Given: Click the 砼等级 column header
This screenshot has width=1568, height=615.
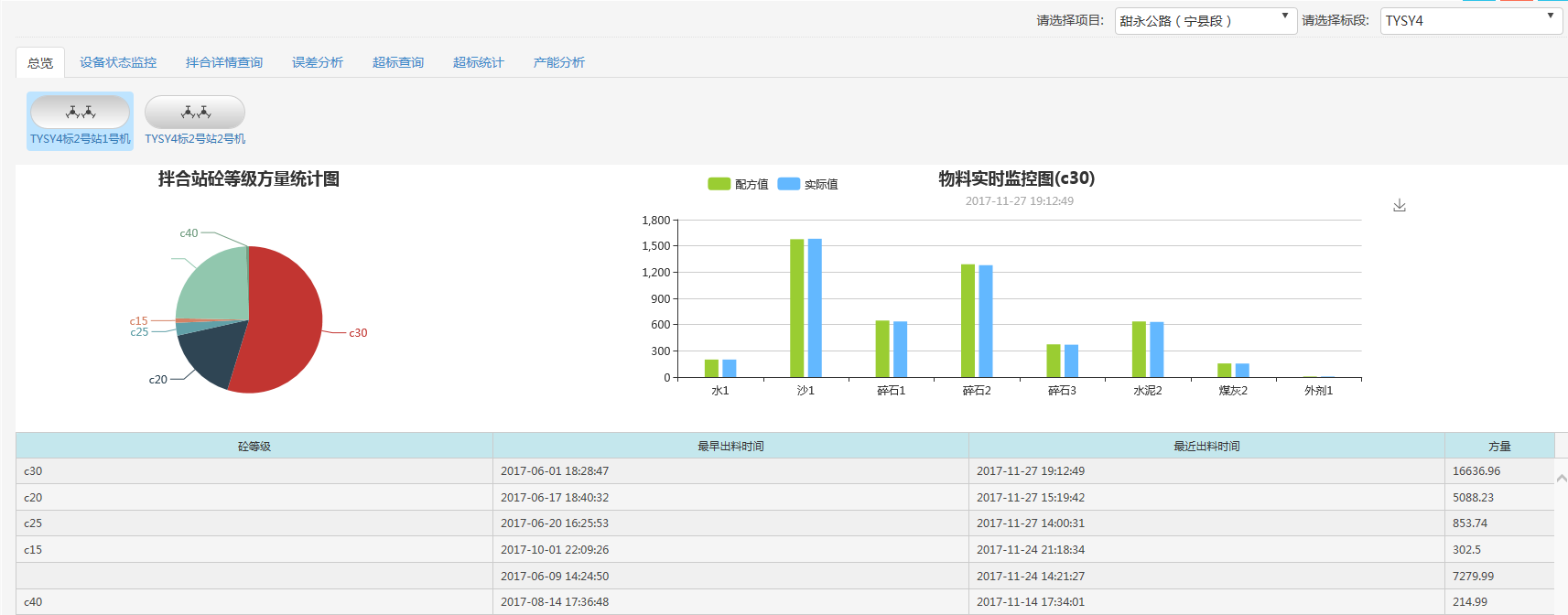Looking at the screenshot, I should 254,446.
